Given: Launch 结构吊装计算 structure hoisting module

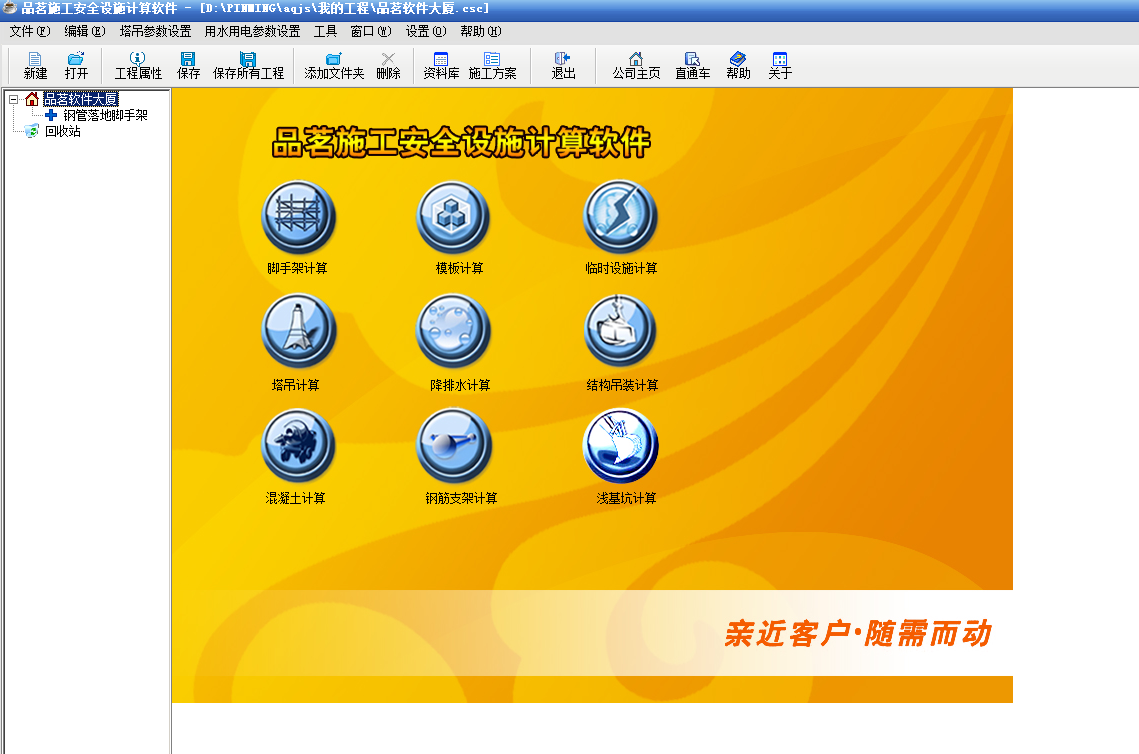Looking at the screenshot, I should click(x=620, y=331).
